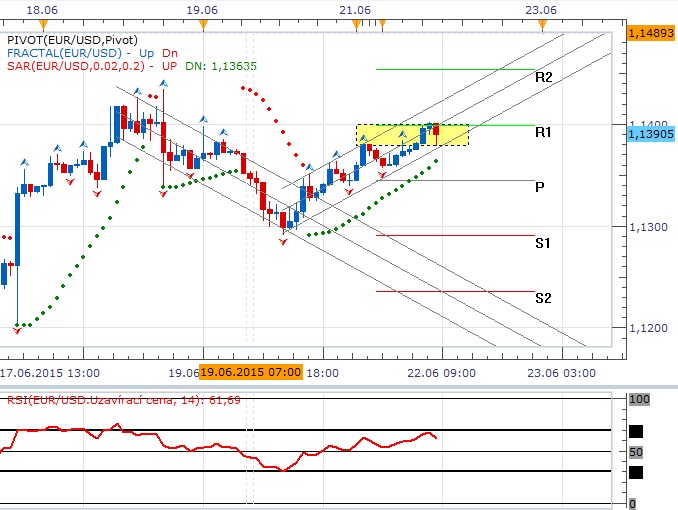Screen dimensions: 678x510
Task: Click the orange day marker above 19.06
Action: click(x=203, y=22)
